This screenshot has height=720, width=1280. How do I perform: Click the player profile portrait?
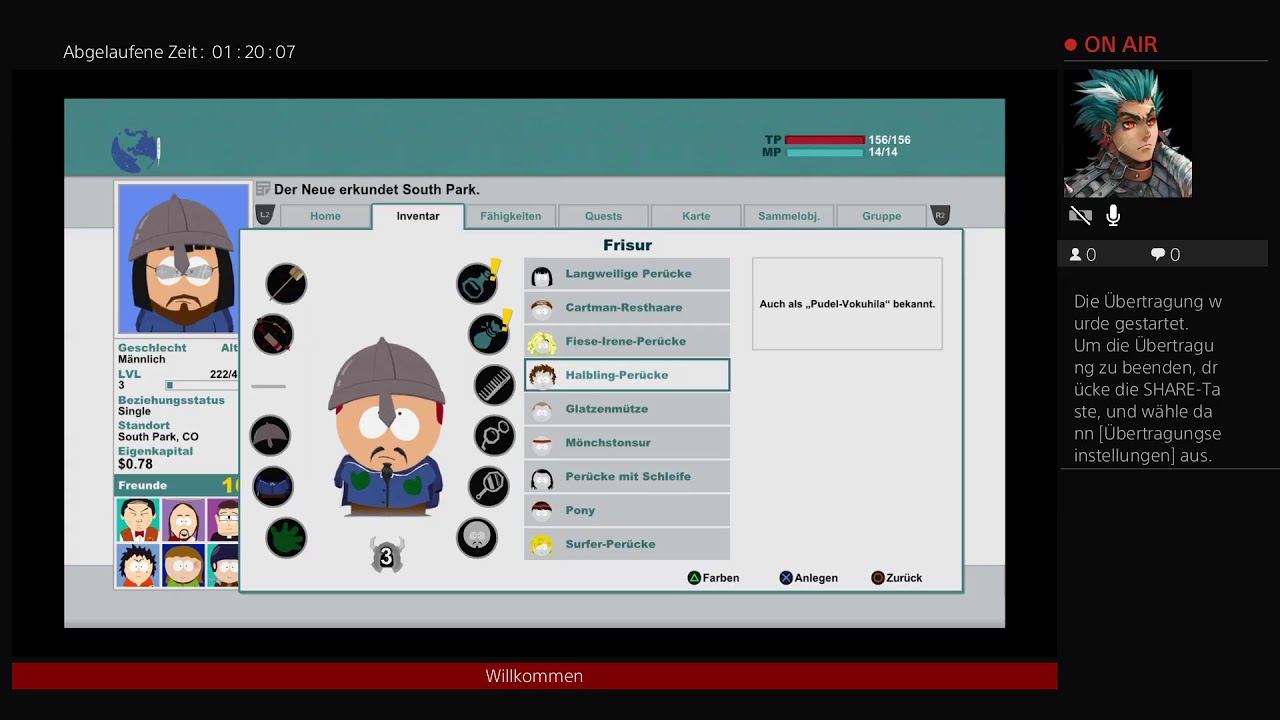pos(183,258)
